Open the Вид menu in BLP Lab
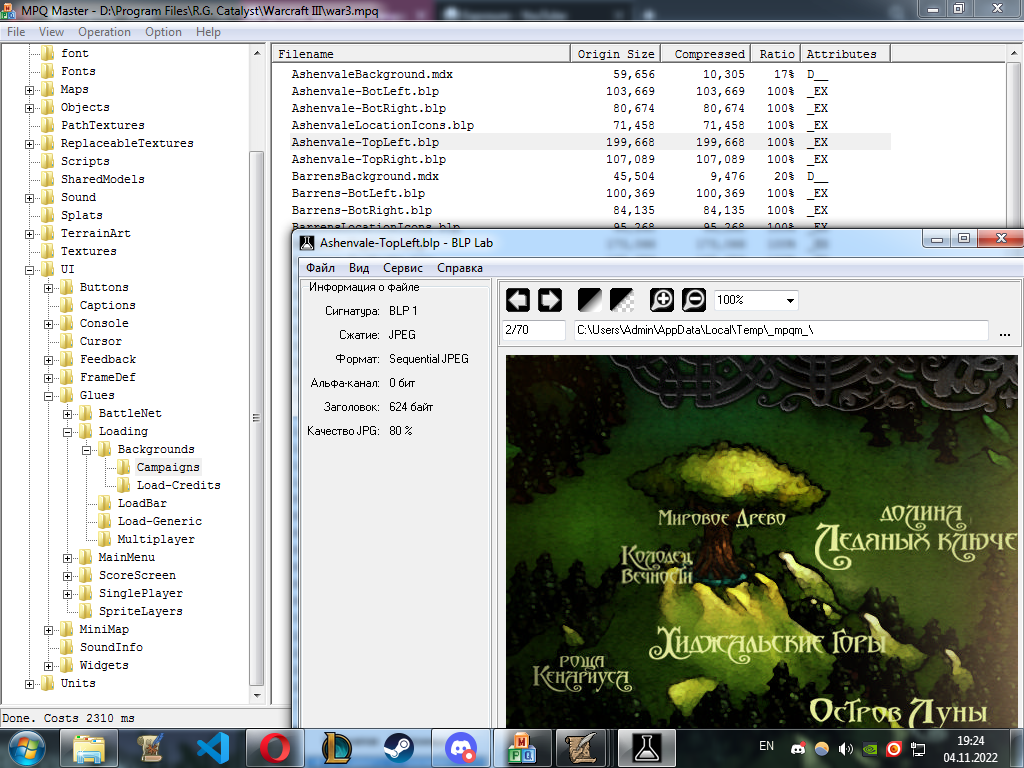 click(x=359, y=268)
